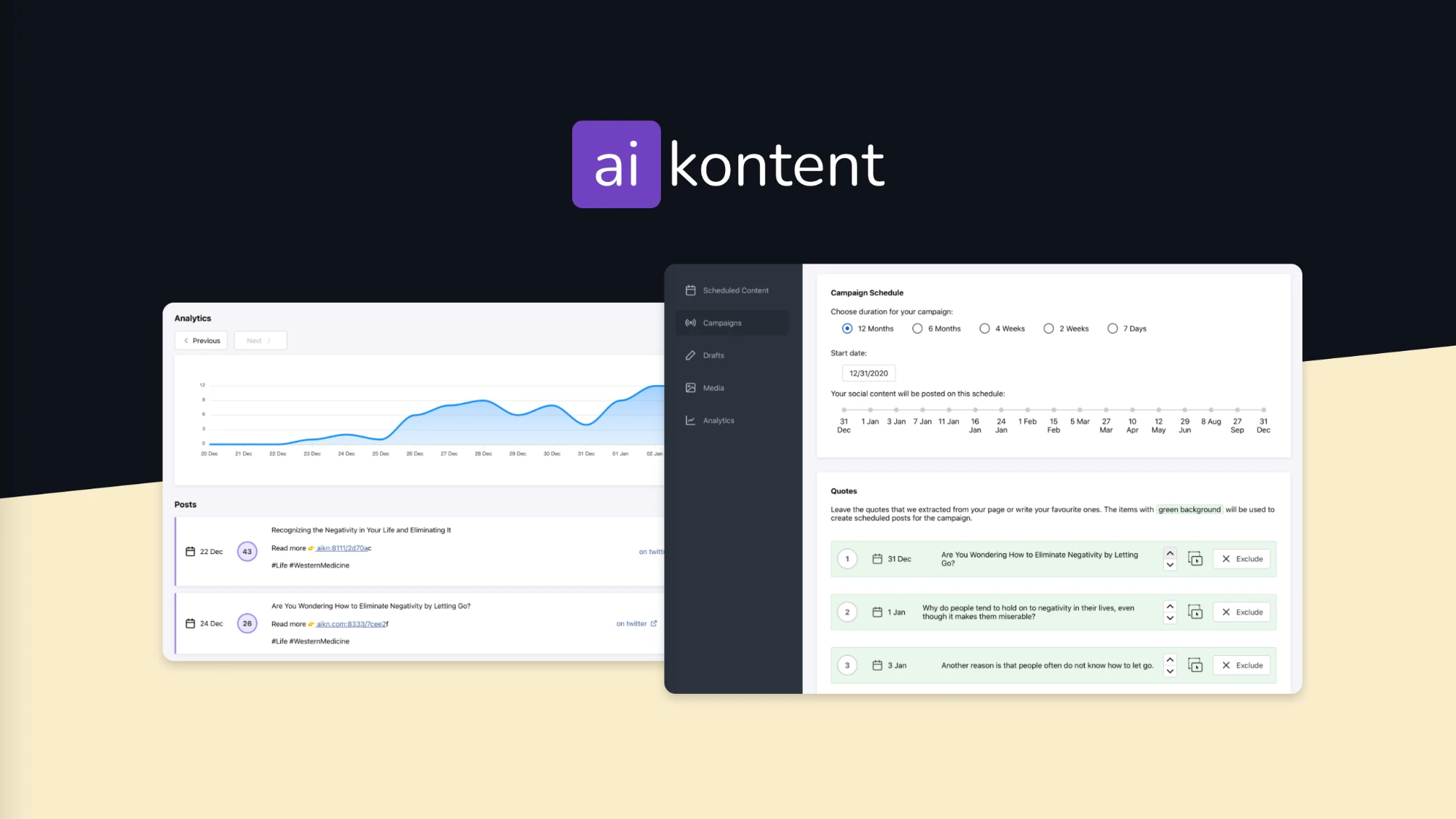Select the 12 Months duration radio

847,328
